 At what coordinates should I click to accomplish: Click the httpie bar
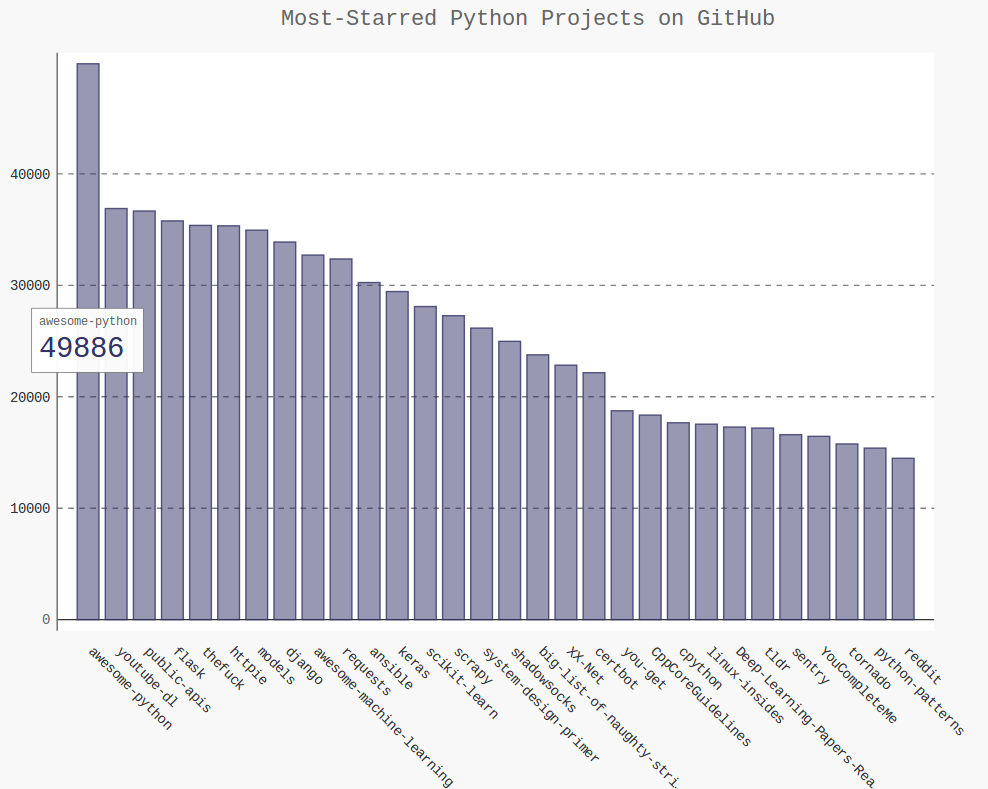click(229, 422)
